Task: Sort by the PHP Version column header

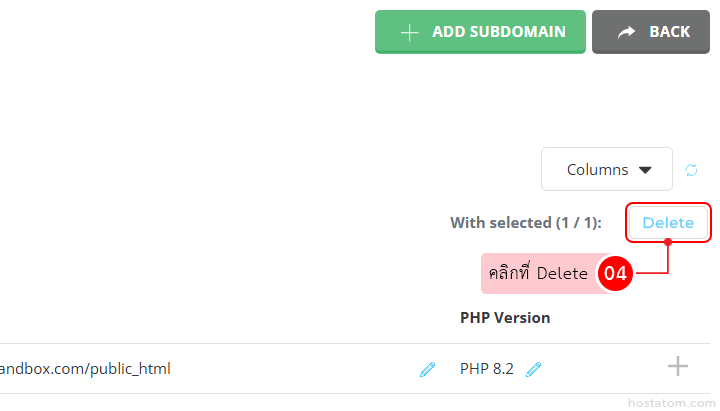Action: 505,318
